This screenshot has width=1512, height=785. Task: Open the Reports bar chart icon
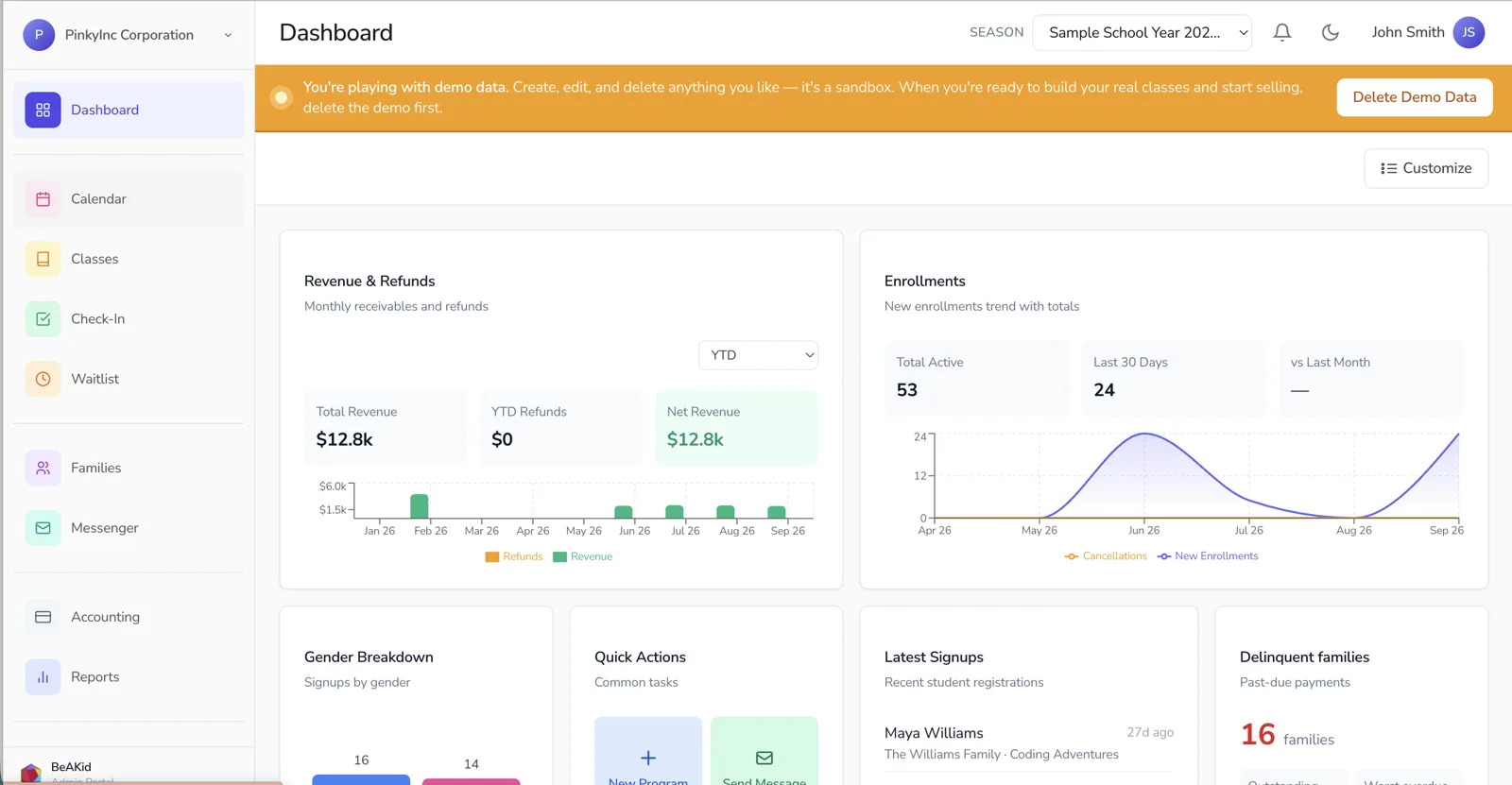point(43,677)
